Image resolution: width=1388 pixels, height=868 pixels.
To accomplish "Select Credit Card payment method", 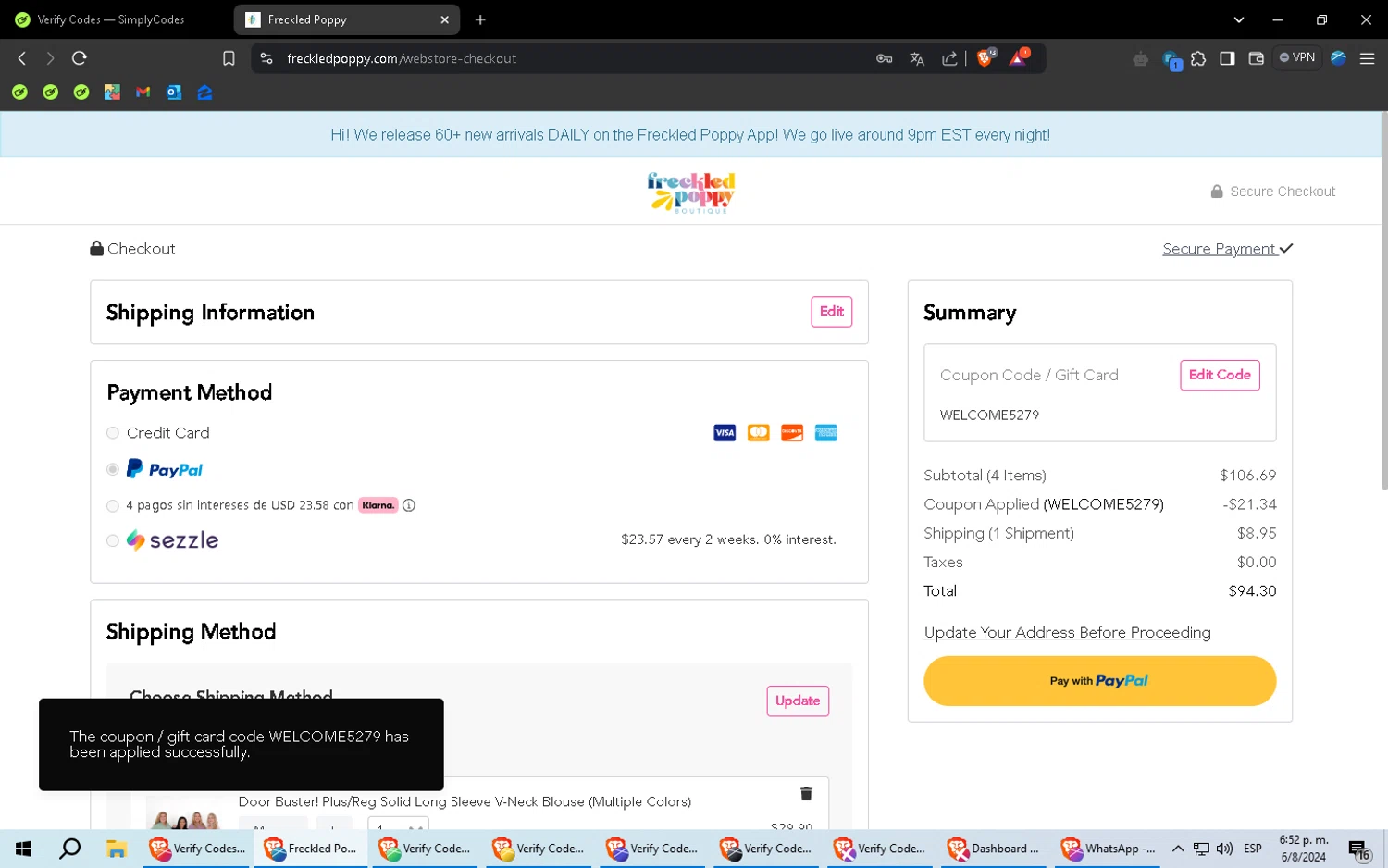I will point(113,433).
